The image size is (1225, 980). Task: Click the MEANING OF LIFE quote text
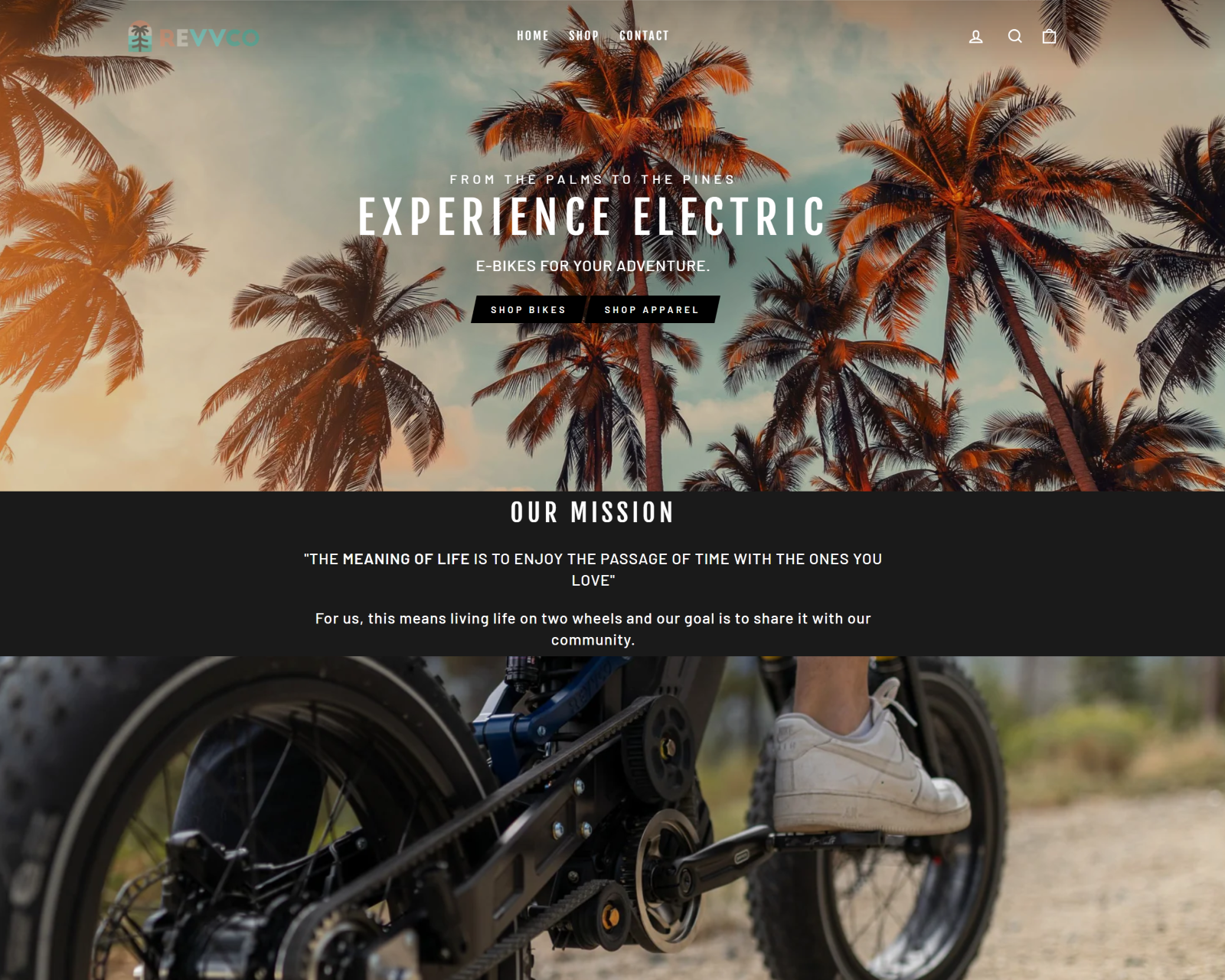[x=593, y=570]
